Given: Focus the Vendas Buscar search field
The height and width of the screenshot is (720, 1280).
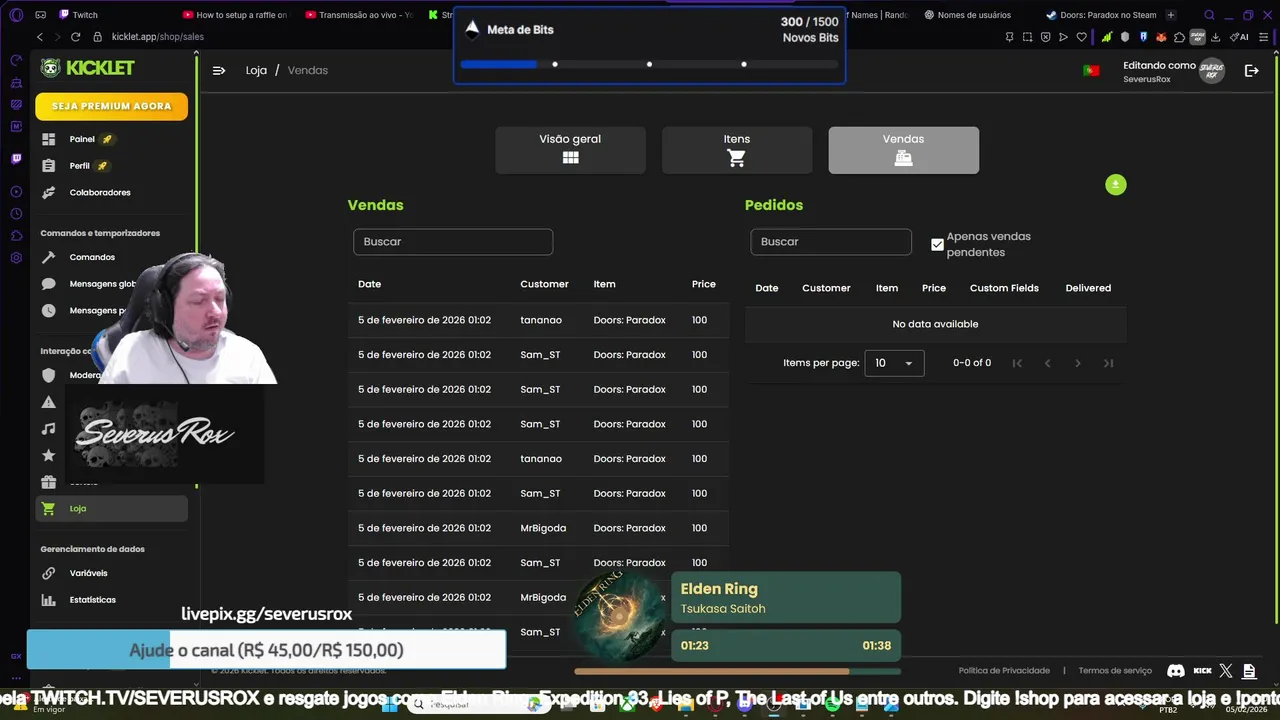Looking at the screenshot, I should (x=453, y=242).
